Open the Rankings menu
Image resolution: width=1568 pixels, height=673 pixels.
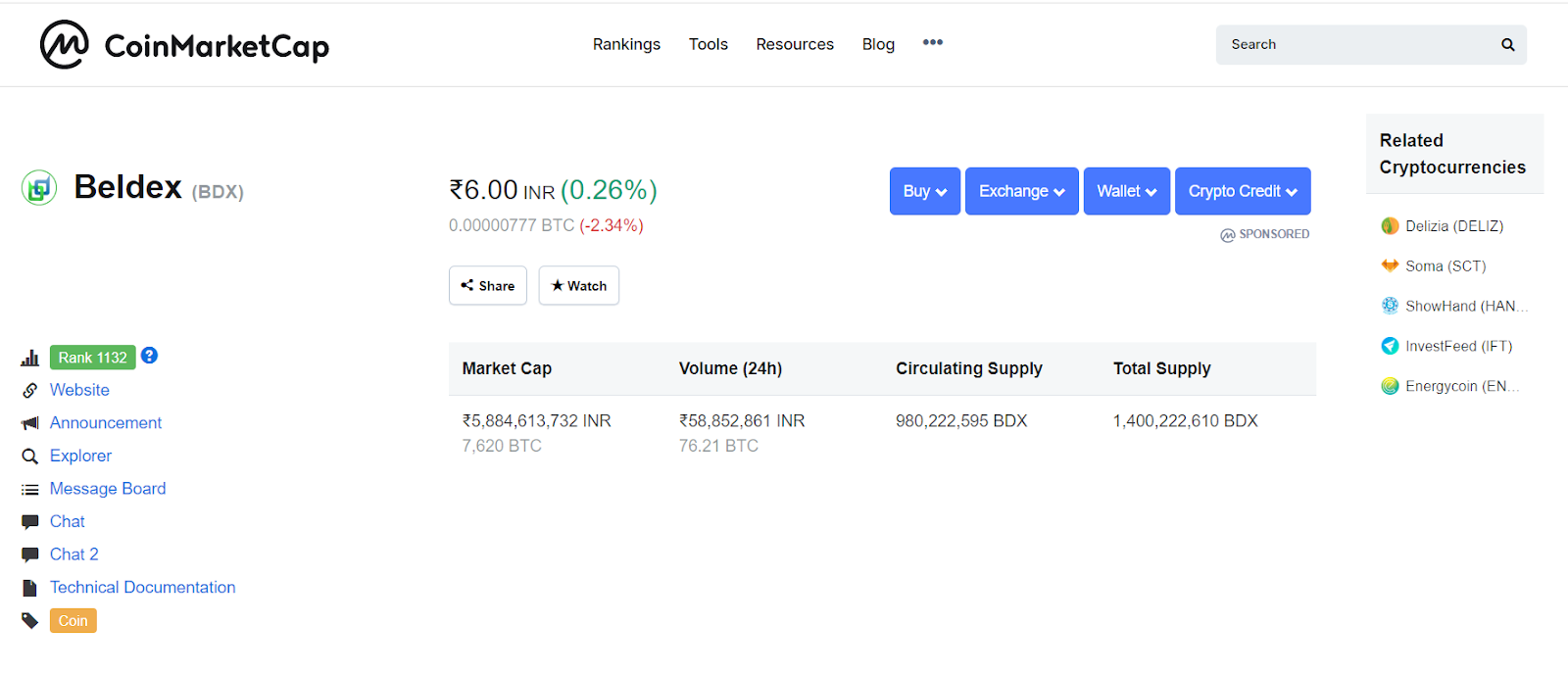click(x=626, y=44)
